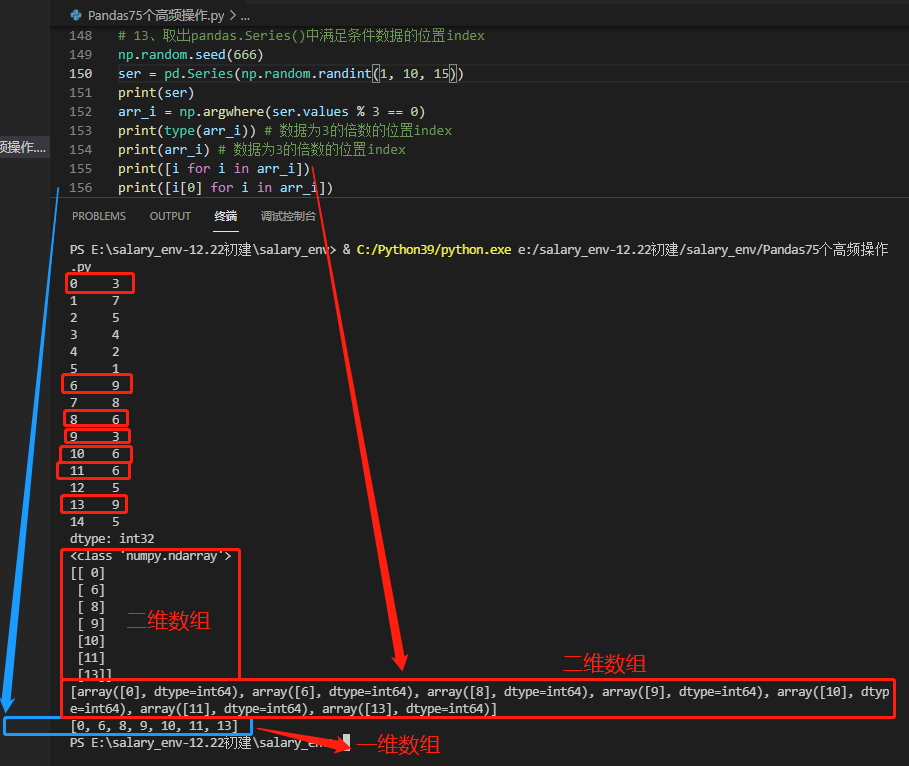909x766 pixels.
Task: Click the print([i for i in arr_i]) line
Action: [214, 169]
